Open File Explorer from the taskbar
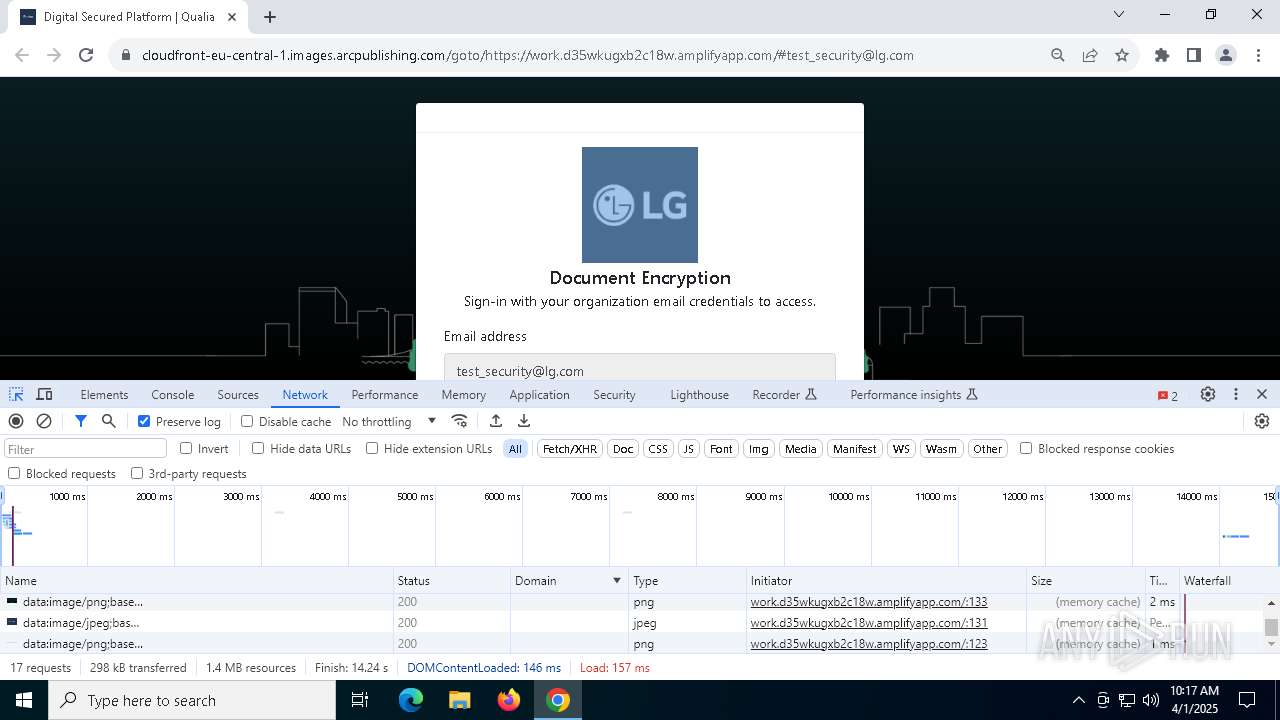 click(x=460, y=700)
